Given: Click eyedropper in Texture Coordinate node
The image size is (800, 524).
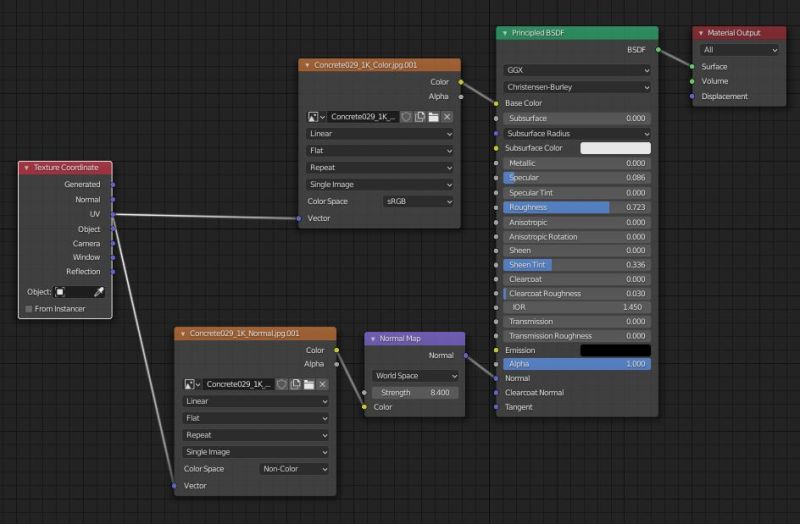Looking at the screenshot, I should point(99,292).
